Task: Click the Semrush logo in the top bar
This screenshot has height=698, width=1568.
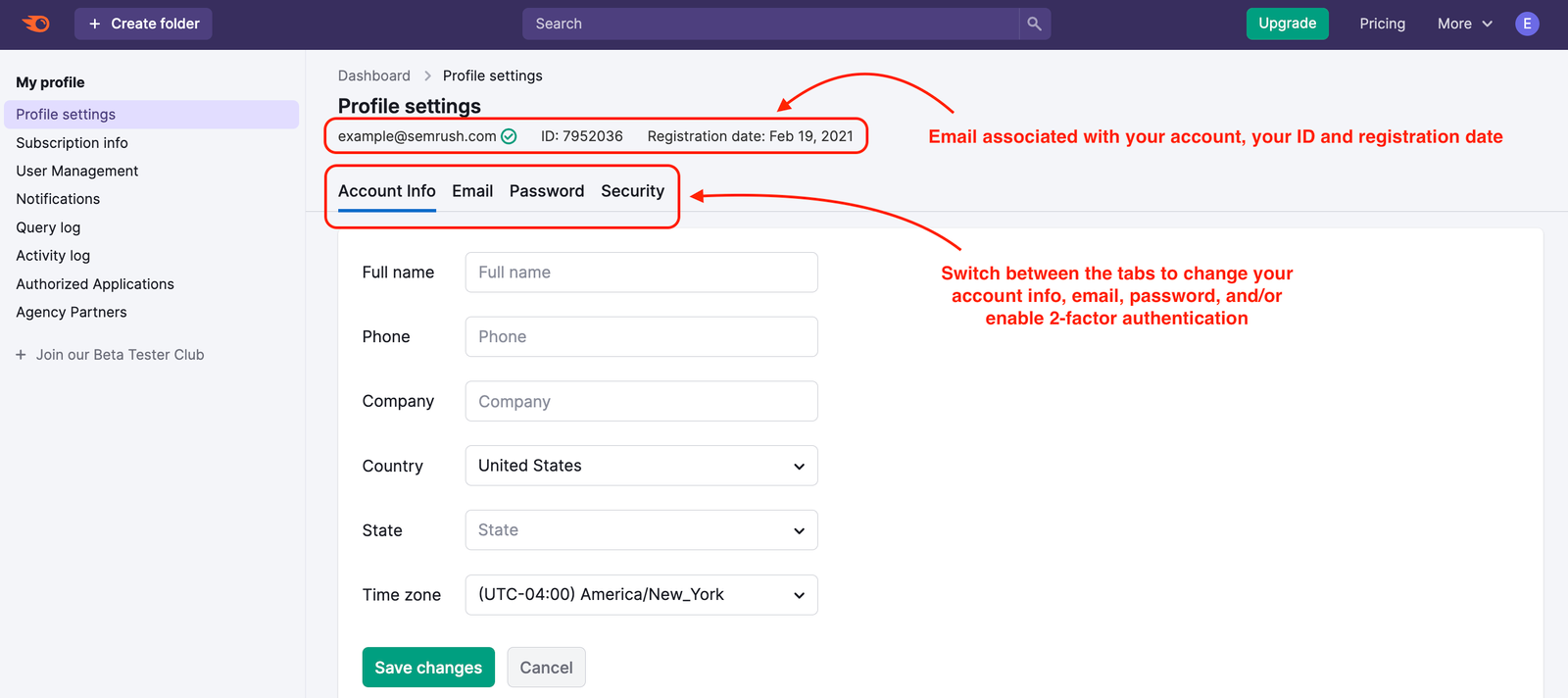Action: pos(35,23)
